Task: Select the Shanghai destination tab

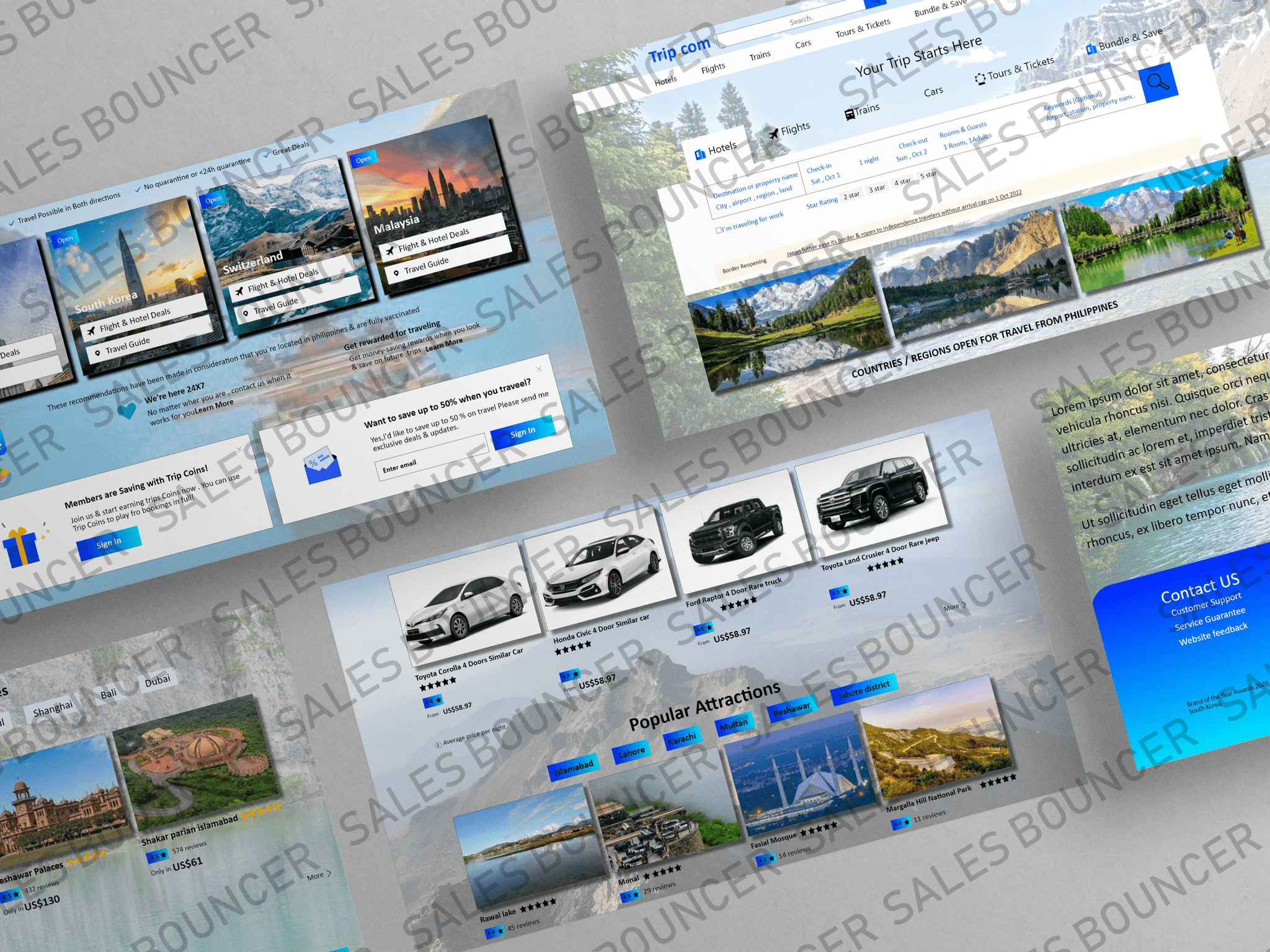Action: [x=53, y=708]
